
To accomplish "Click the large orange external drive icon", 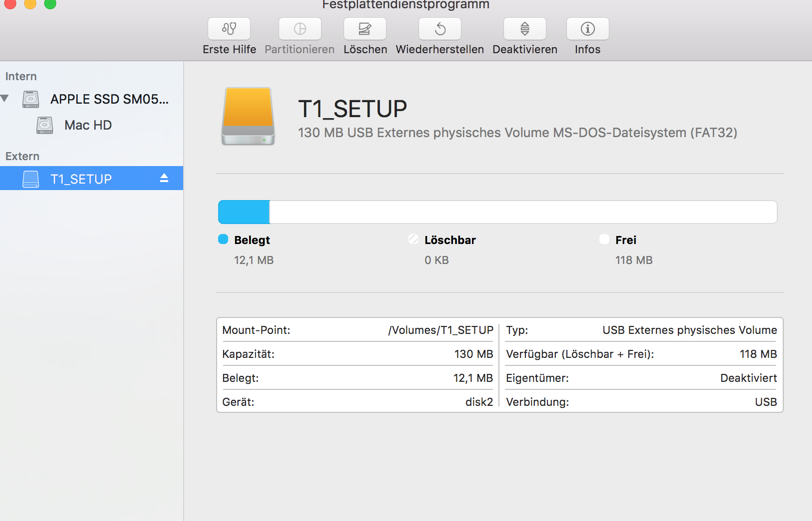I will [248, 117].
